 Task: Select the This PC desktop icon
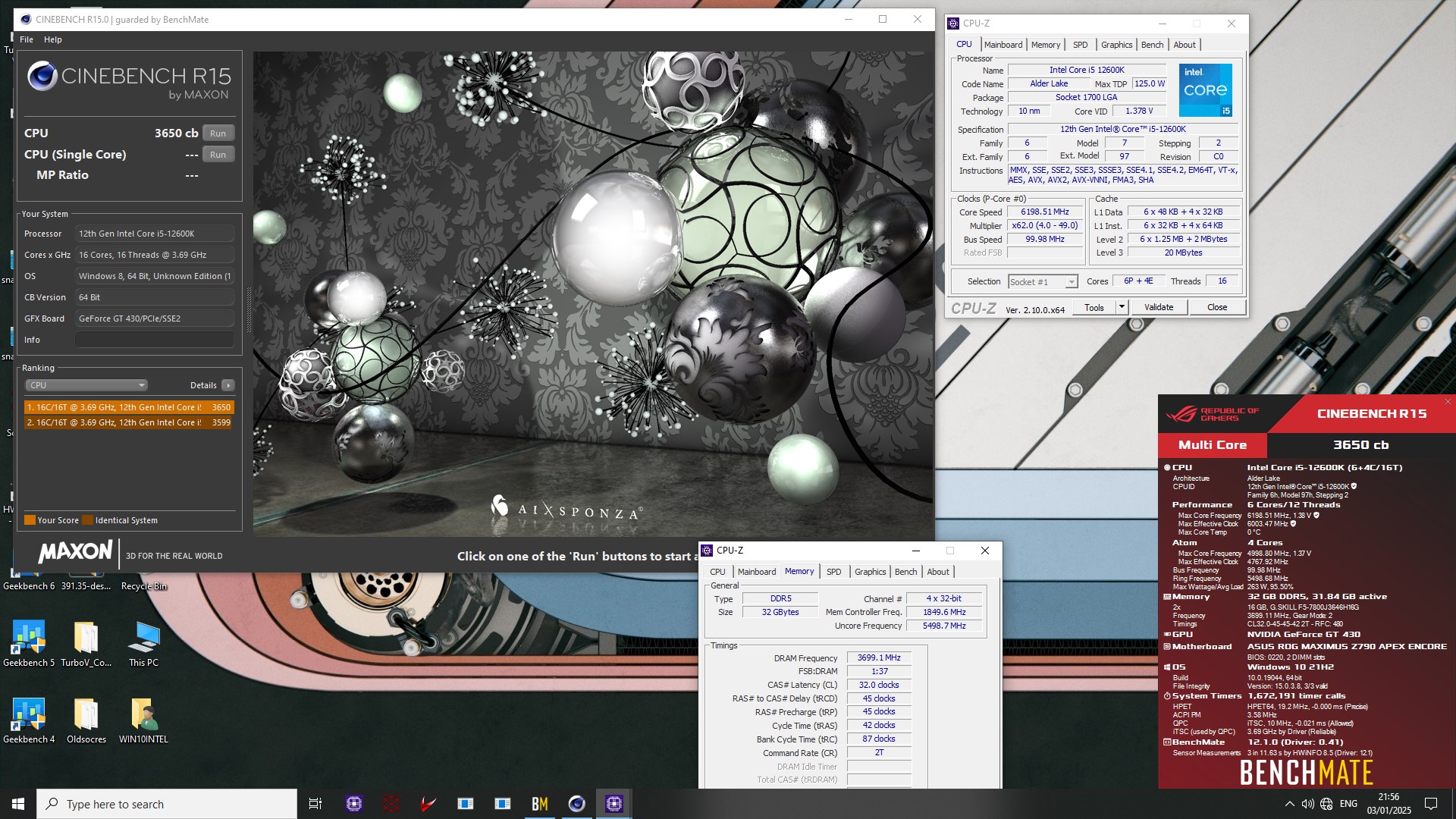tap(143, 645)
